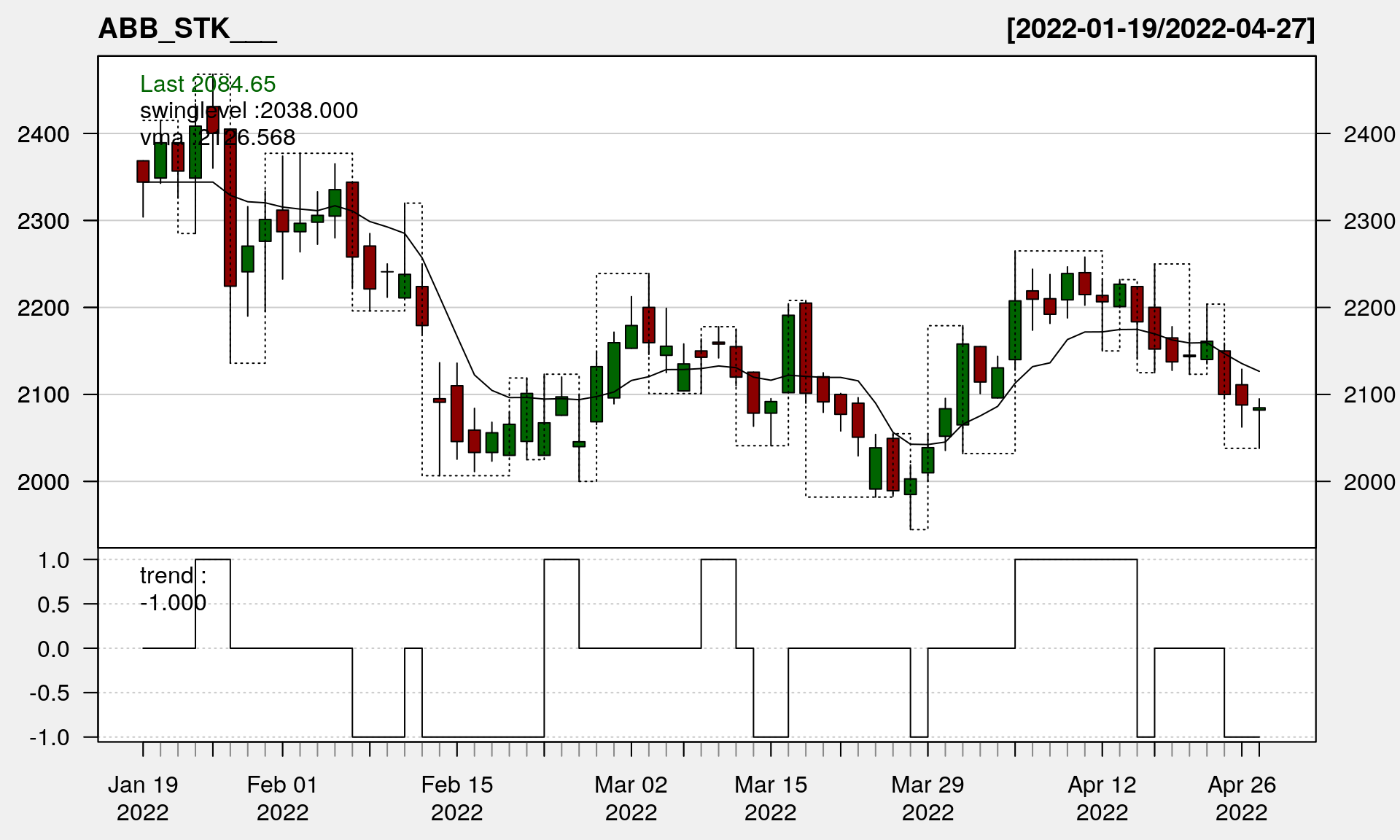The height and width of the screenshot is (840, 1400).
Task: Click the 2400 left price axis label
Action: 43,134
